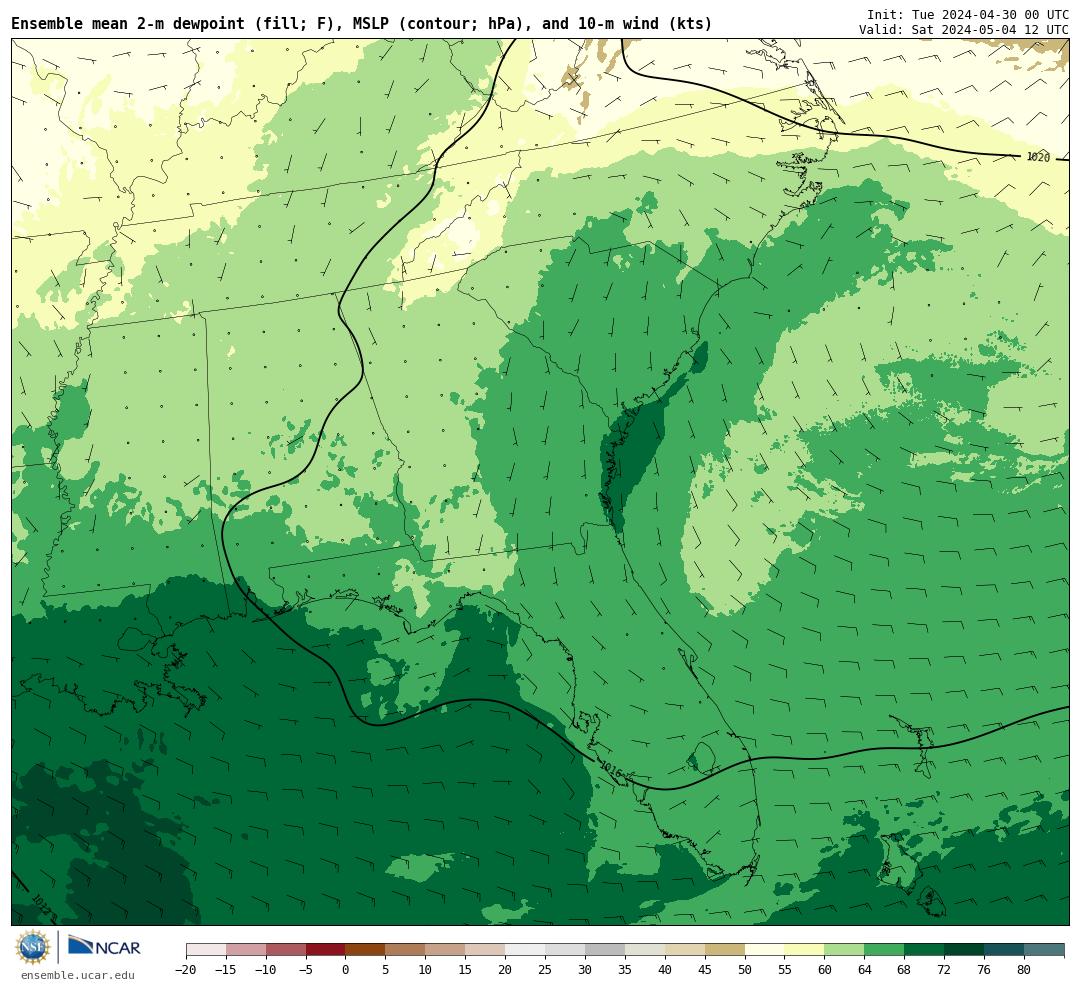Click the NCAR logo
Viewport: 1080px width, 988px height.
point(104,946)
